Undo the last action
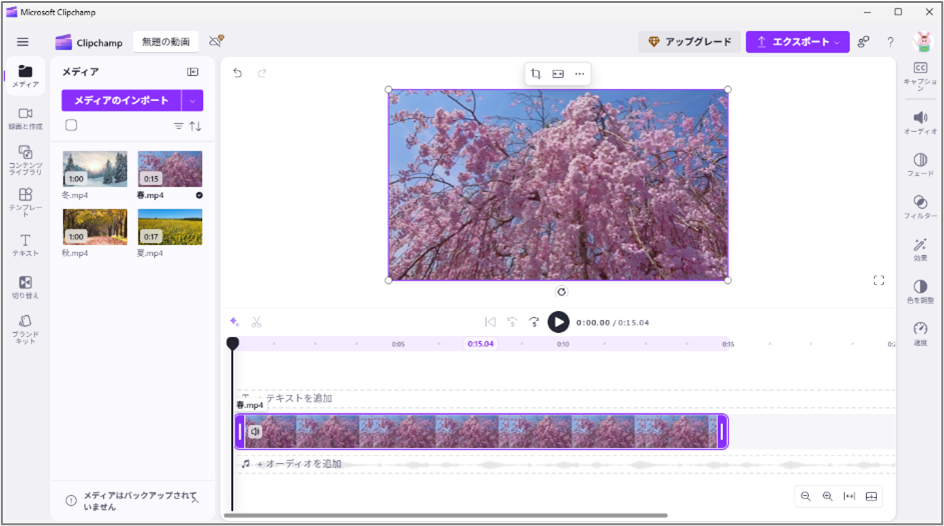 (x=238, y=73)
